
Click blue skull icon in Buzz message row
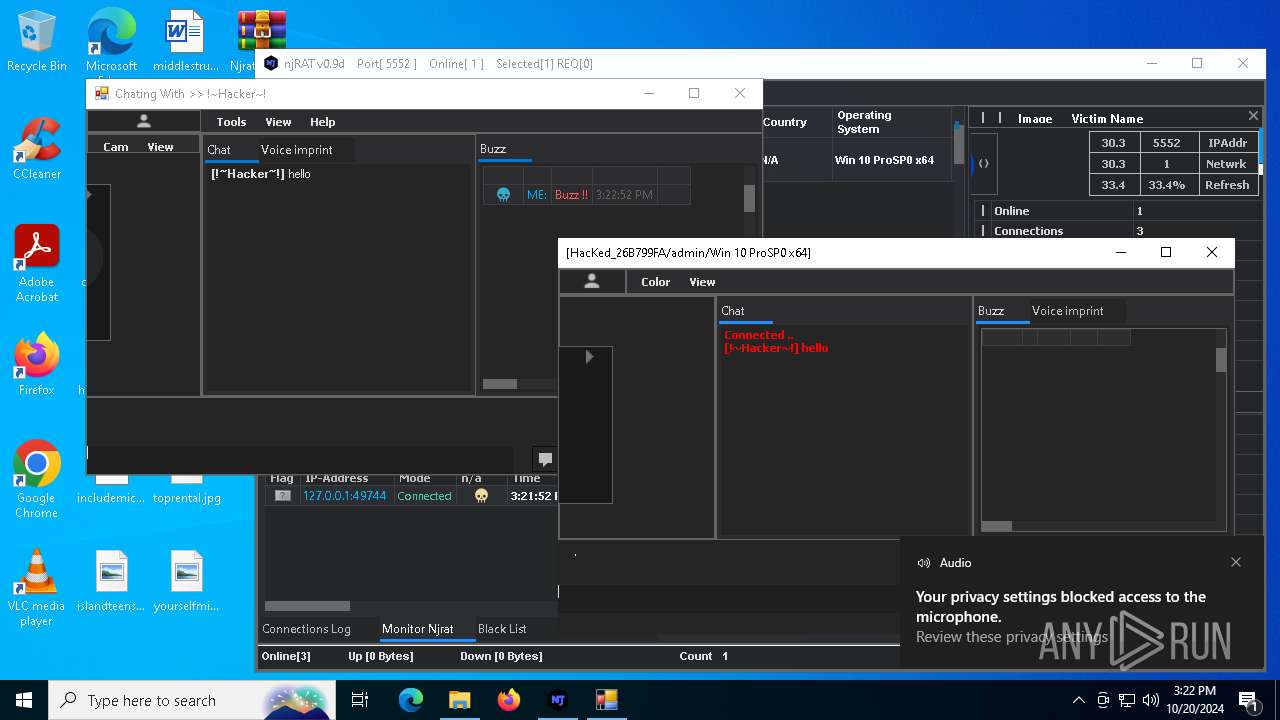[503, 195]
